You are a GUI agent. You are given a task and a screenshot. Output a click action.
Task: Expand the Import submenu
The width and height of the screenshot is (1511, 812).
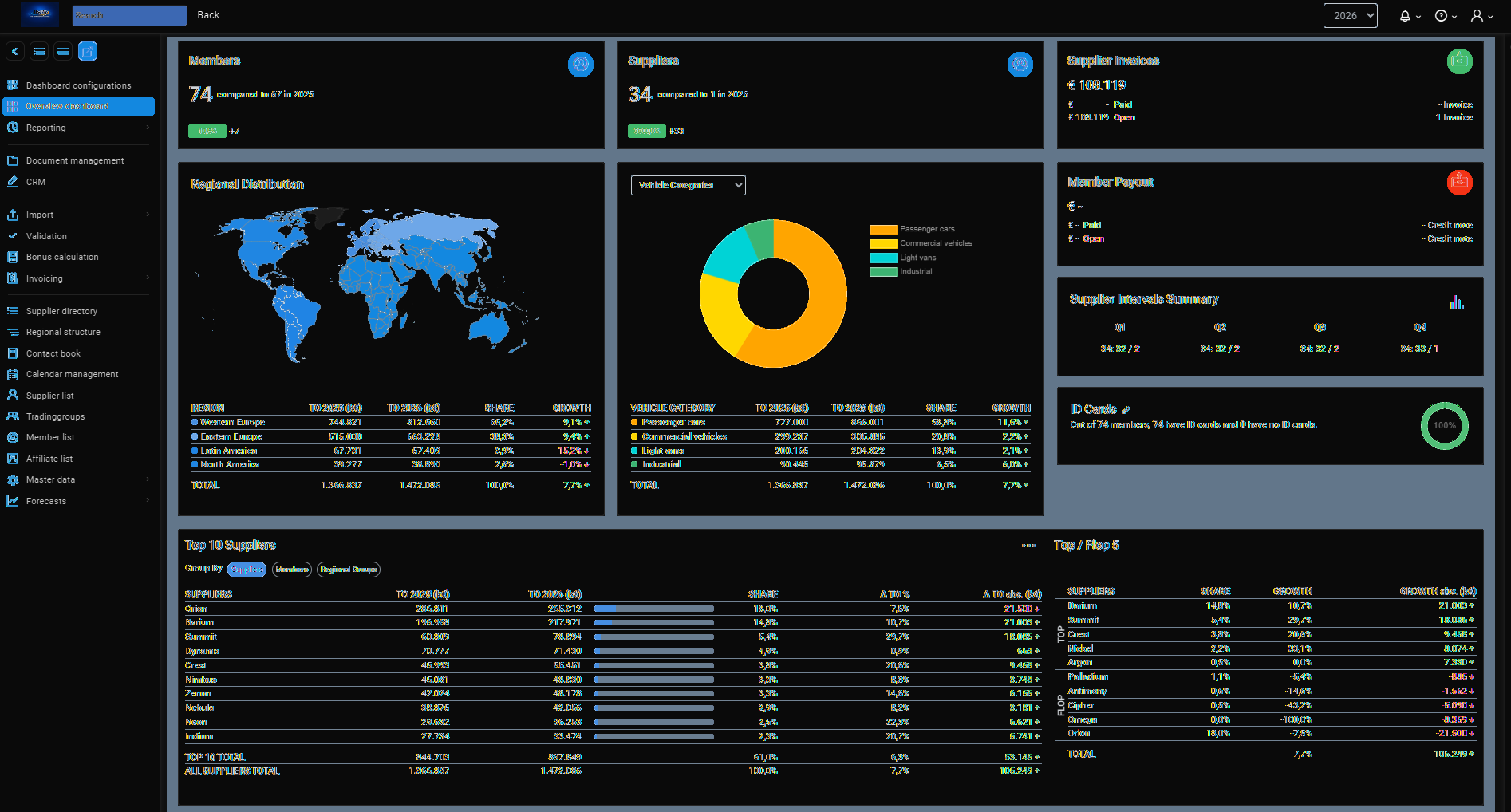pos(78,215)
